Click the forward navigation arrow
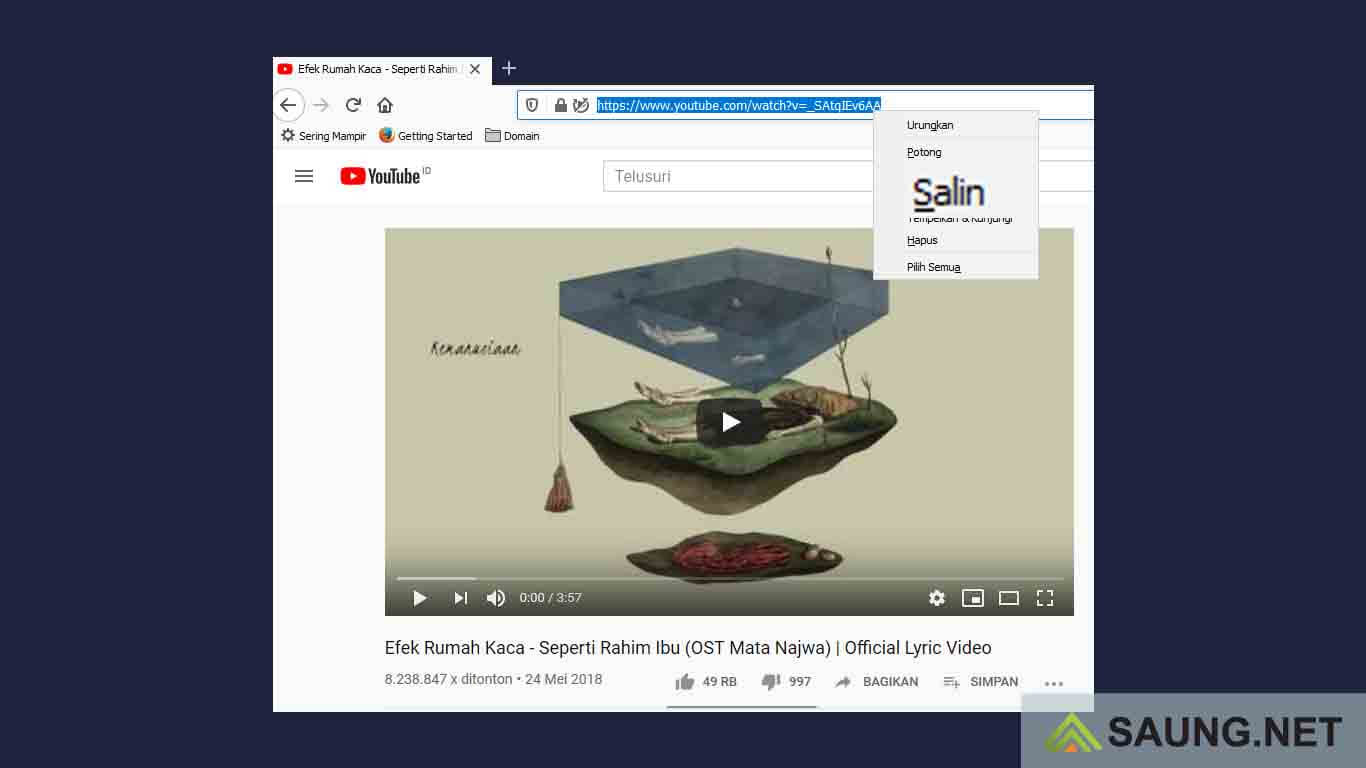The width and height of the screenshot is (1366, 768). pyautogui.click(x=321, y=105)
